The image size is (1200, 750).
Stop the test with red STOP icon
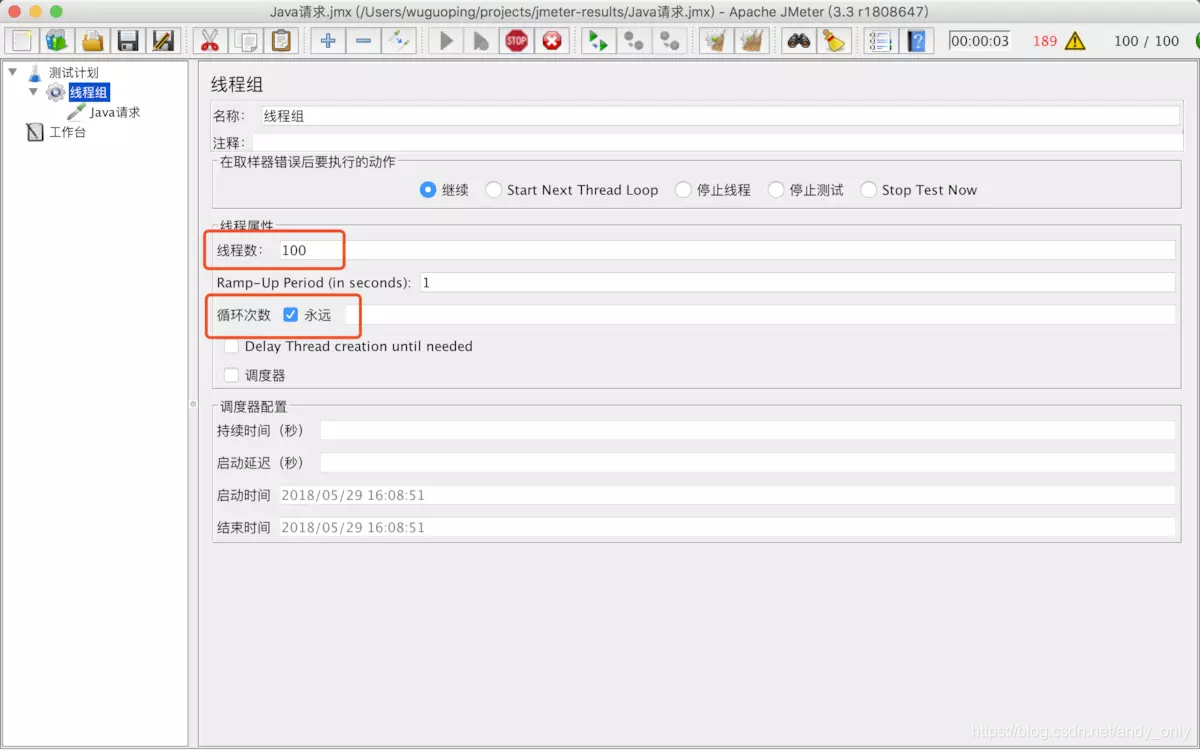516,41
